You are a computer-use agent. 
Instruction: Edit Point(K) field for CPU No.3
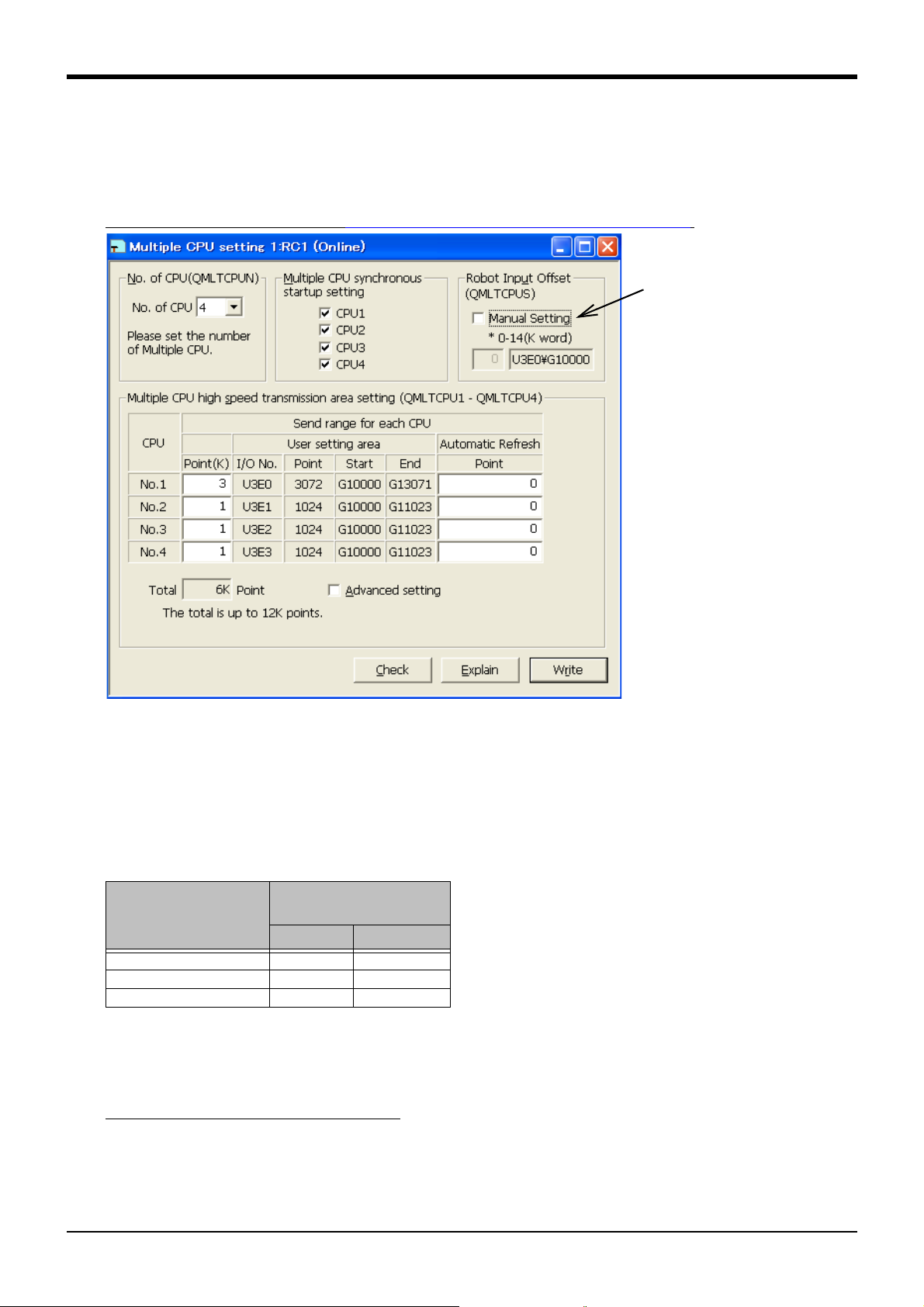[x=206, y=529]
